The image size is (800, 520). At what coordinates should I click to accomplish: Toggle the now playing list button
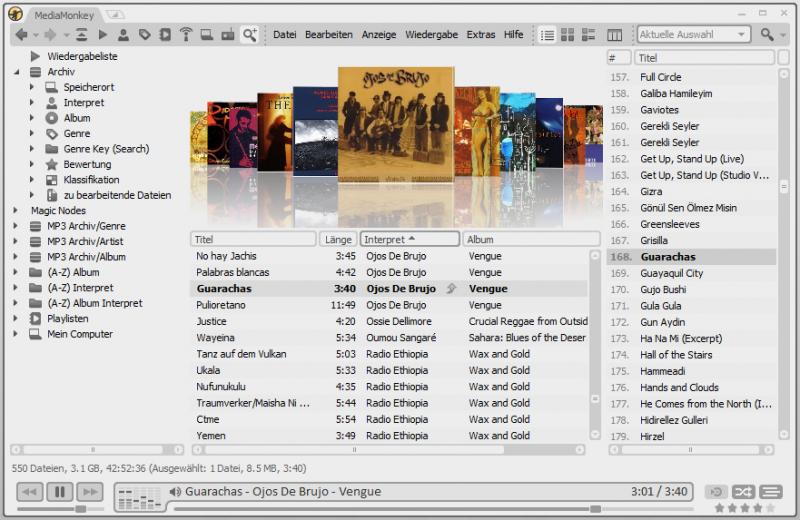770,491
